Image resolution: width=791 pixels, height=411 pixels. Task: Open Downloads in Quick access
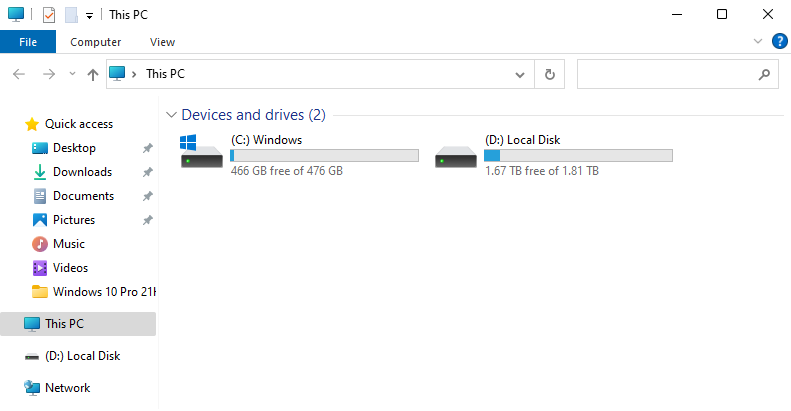coord(82,172)
